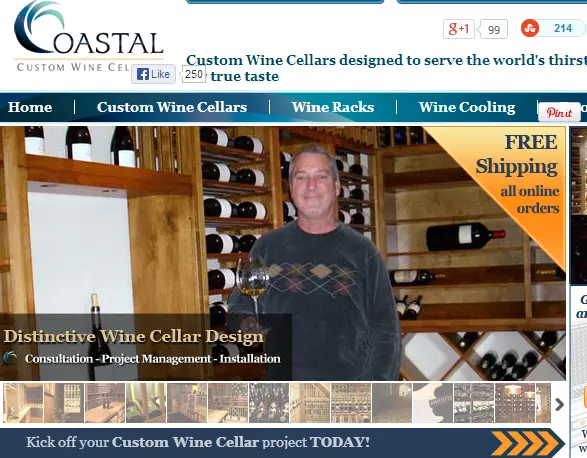Open the Home menu item

click(30, 107)
